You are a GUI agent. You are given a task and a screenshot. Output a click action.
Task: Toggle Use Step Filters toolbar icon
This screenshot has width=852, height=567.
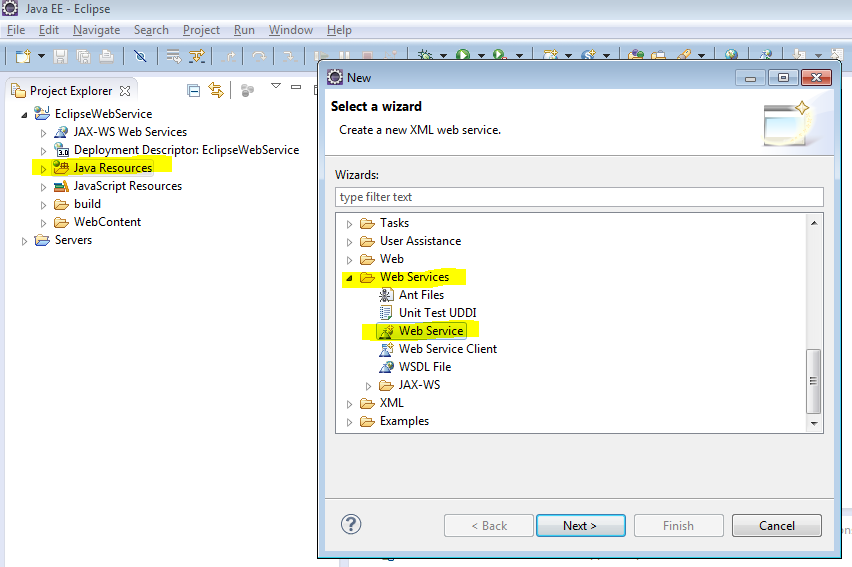point(197,56)
